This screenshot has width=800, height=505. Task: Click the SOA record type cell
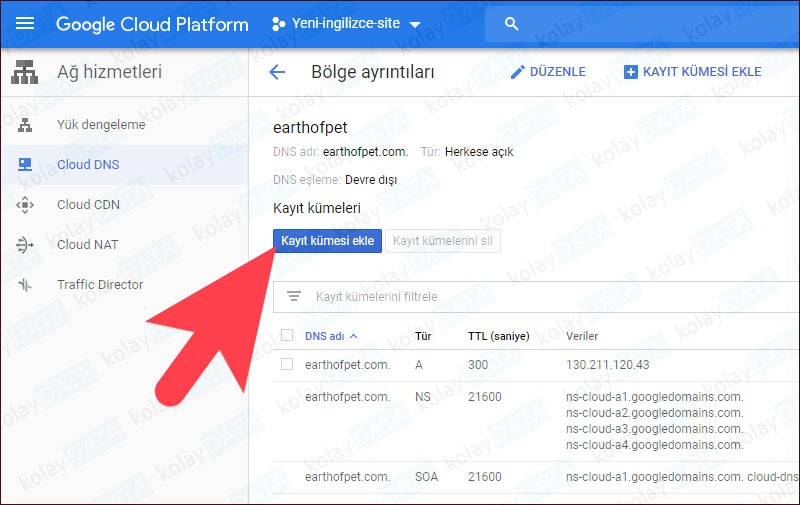click(x=427, y=477)
